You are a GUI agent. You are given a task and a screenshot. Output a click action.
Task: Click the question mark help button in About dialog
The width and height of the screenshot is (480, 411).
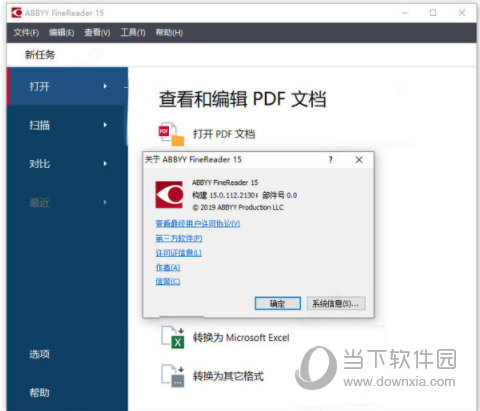click(331, 160)
